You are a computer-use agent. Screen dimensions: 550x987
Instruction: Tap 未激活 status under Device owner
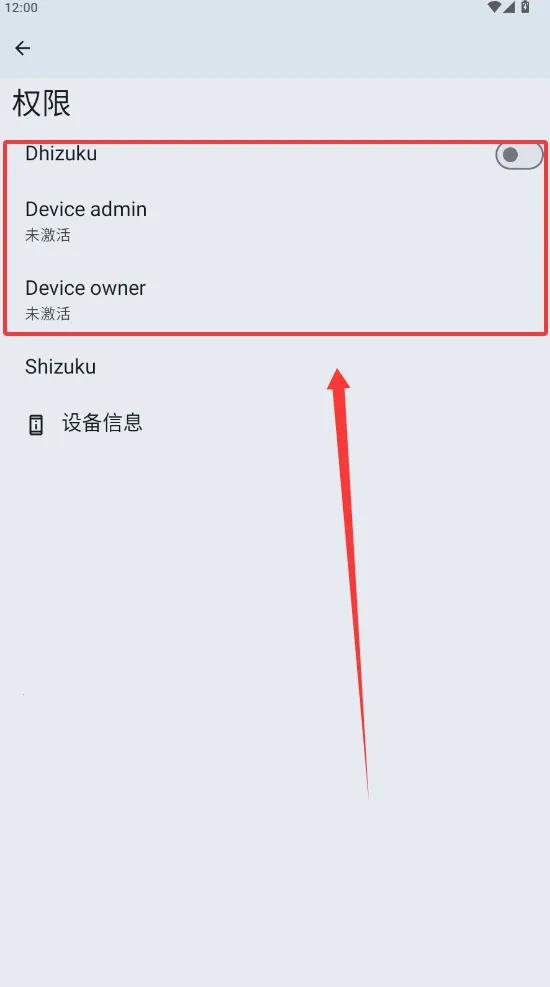tap(48, 313)
